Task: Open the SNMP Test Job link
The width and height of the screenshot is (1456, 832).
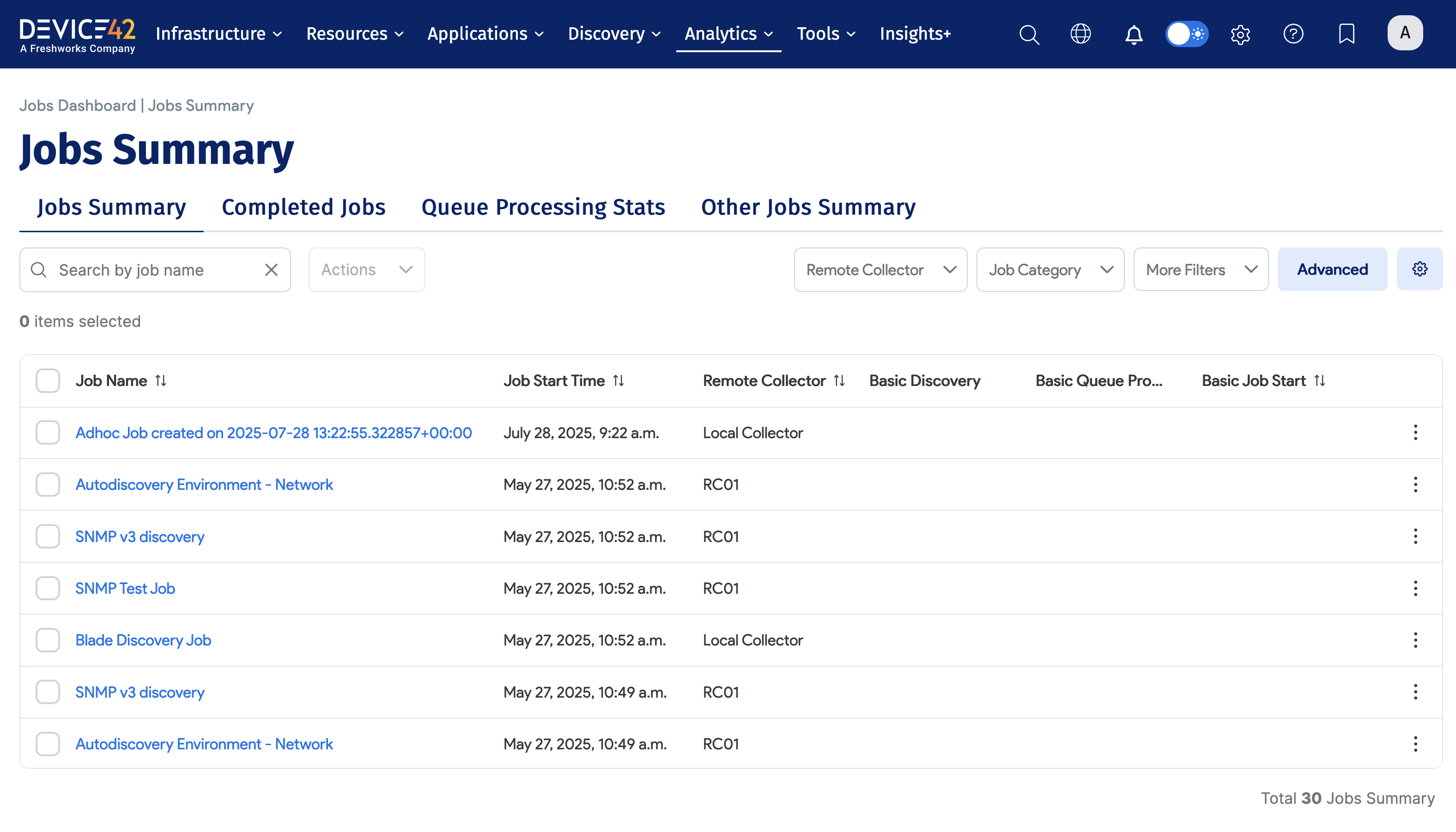Action: click(125, 588)
